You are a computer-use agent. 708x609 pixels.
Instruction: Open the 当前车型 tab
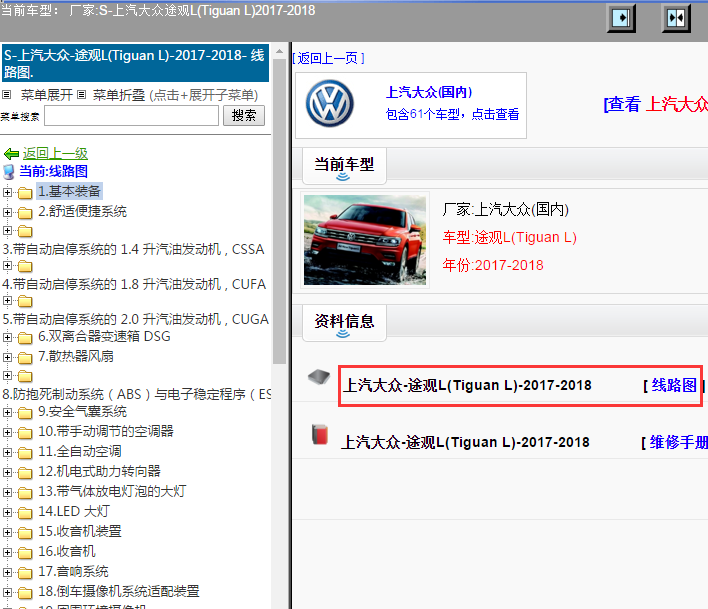click(x=344, y=166)
